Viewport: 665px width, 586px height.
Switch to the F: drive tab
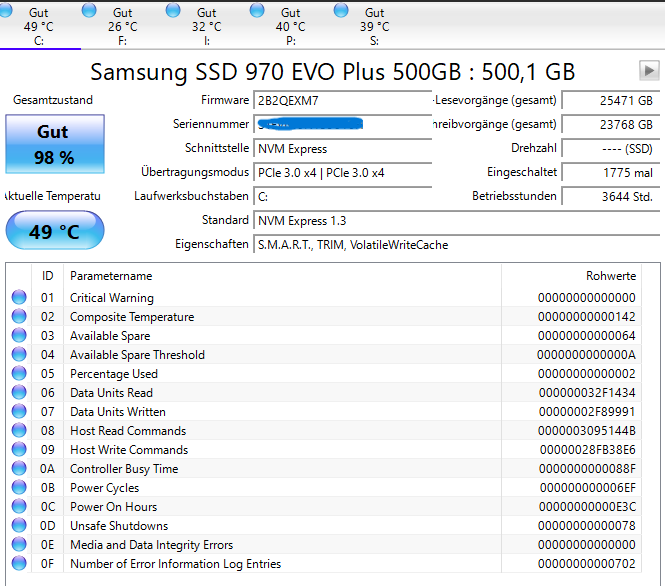[123, 26]
